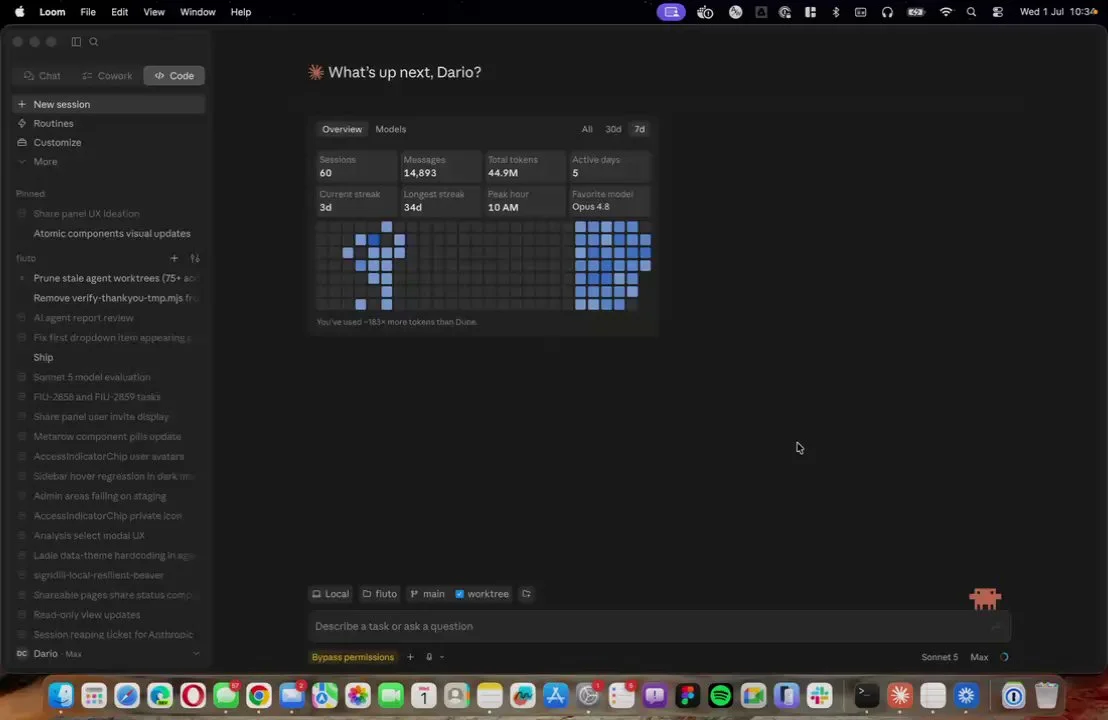Click the send arrow in prompt box
Screen dimensions: 1108x720
[x=996, y=626]
